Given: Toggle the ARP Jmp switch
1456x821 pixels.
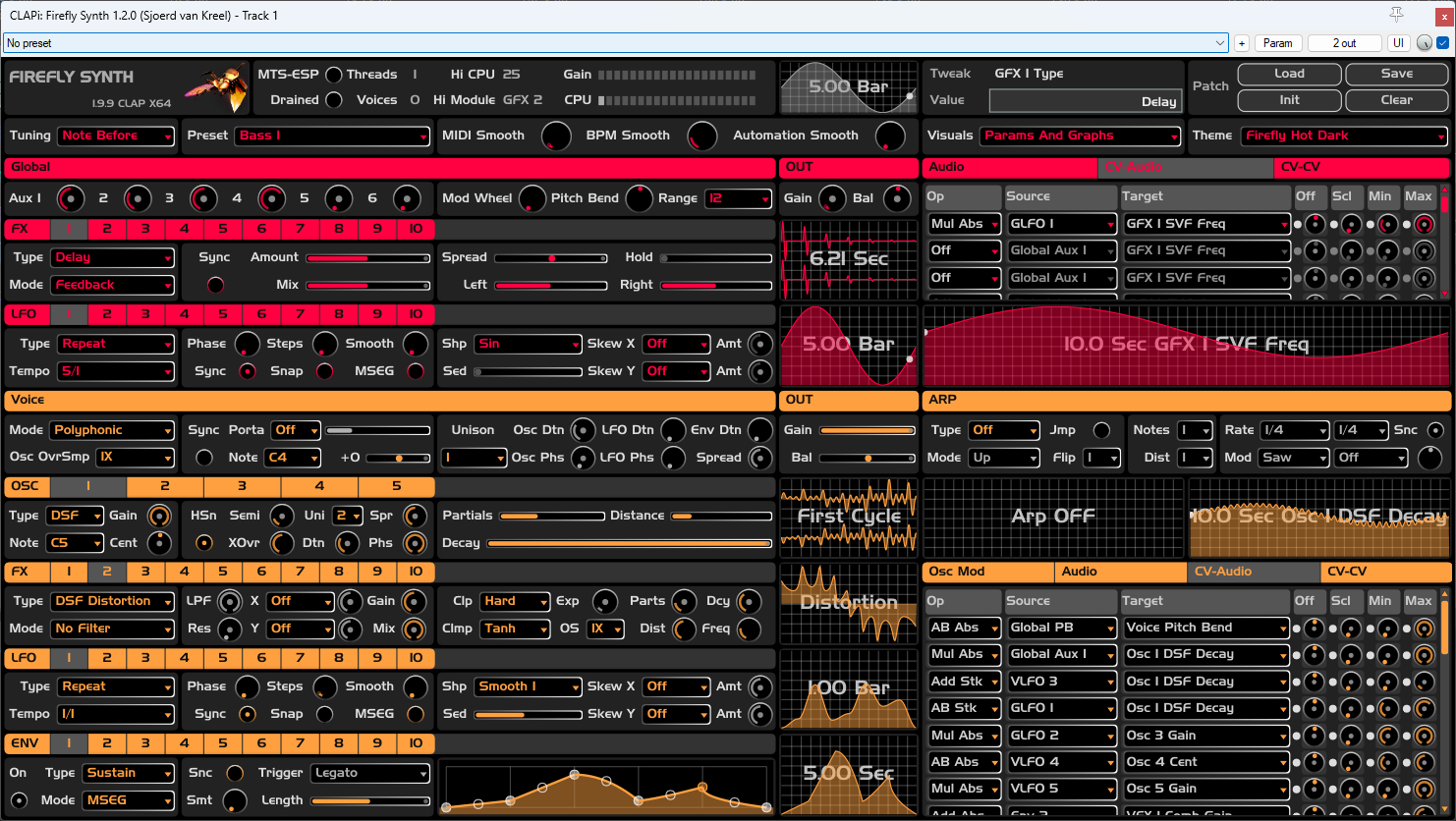Looking at the screenshot, I should click(x=1101, y=430).
